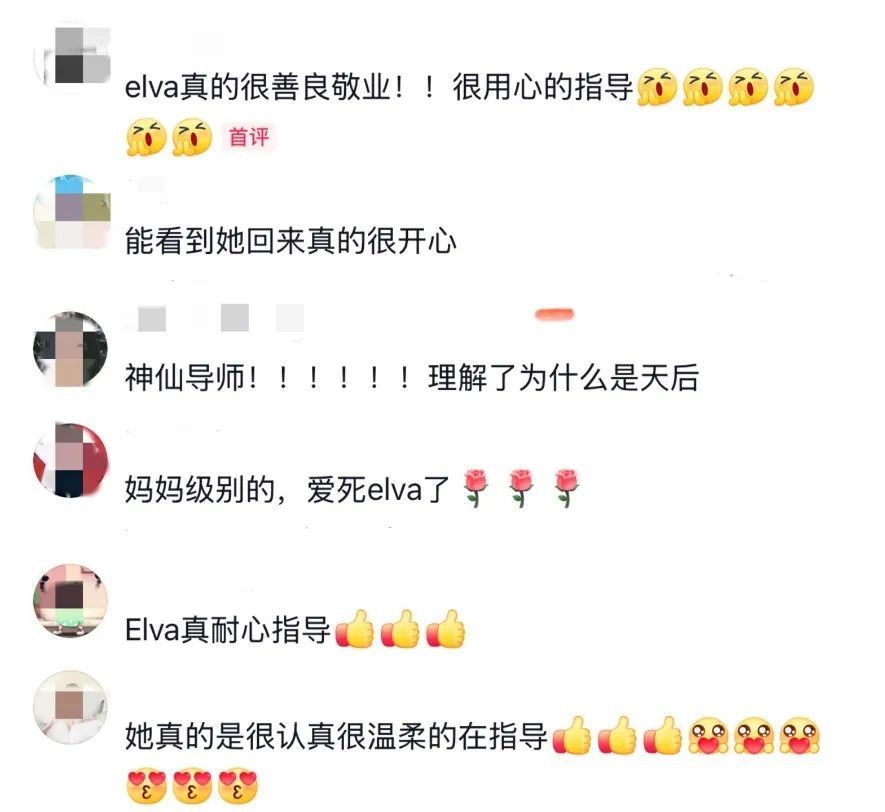Select the comment text 她真的是很认真很温柔的在指导
This screenshot has height=812, width=885.
[336, 736]
